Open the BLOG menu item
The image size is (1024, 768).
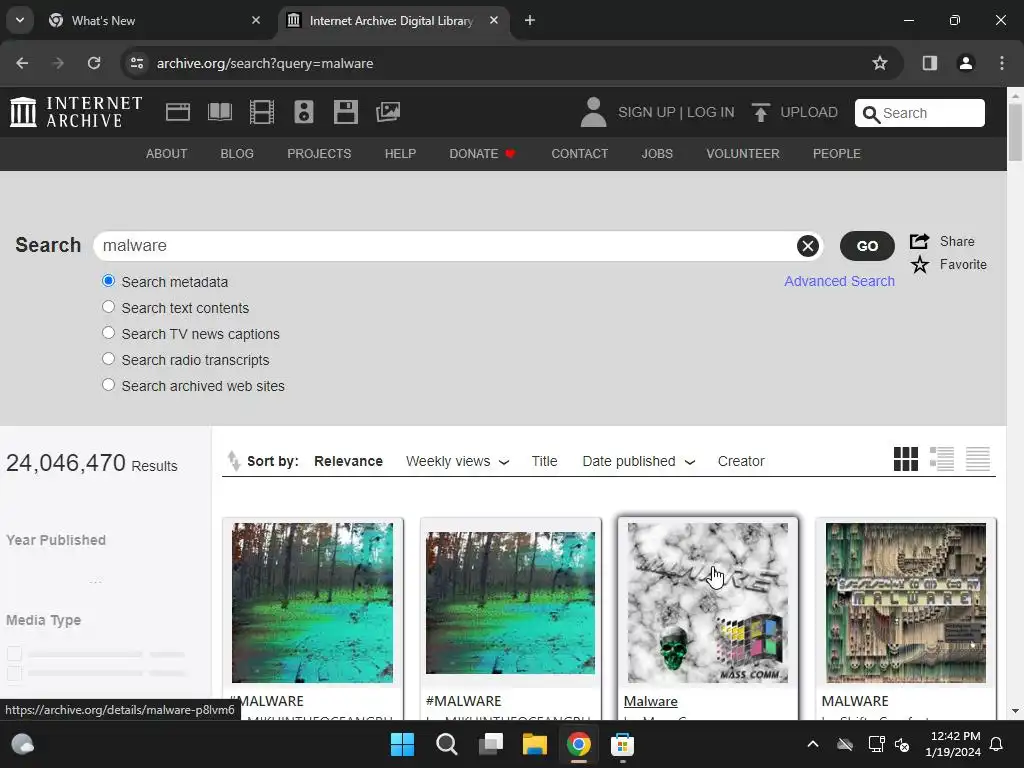click(237, 153)
